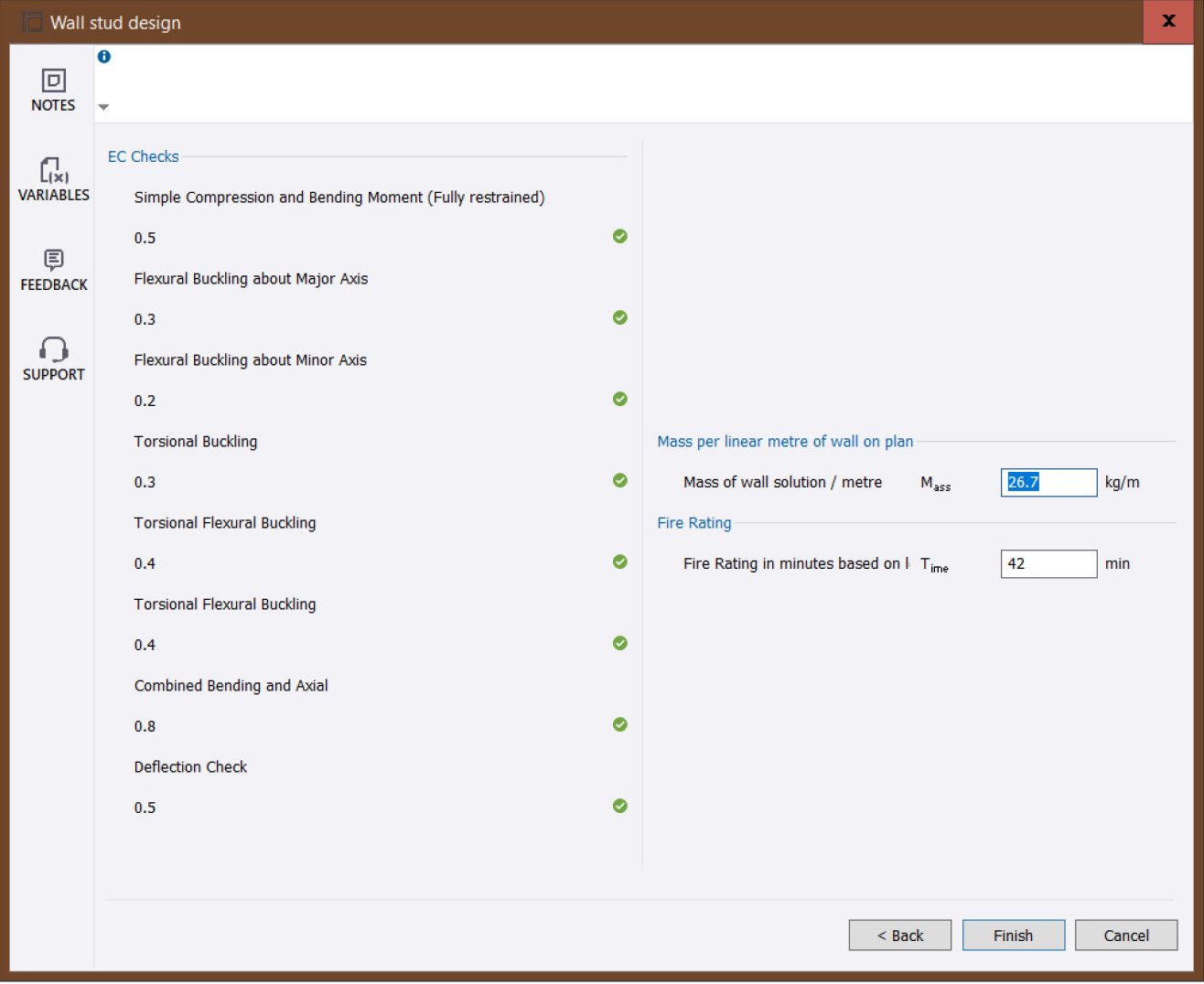
Task: Open the Feedback sidebar icon
Action: [x=53, y=261]
